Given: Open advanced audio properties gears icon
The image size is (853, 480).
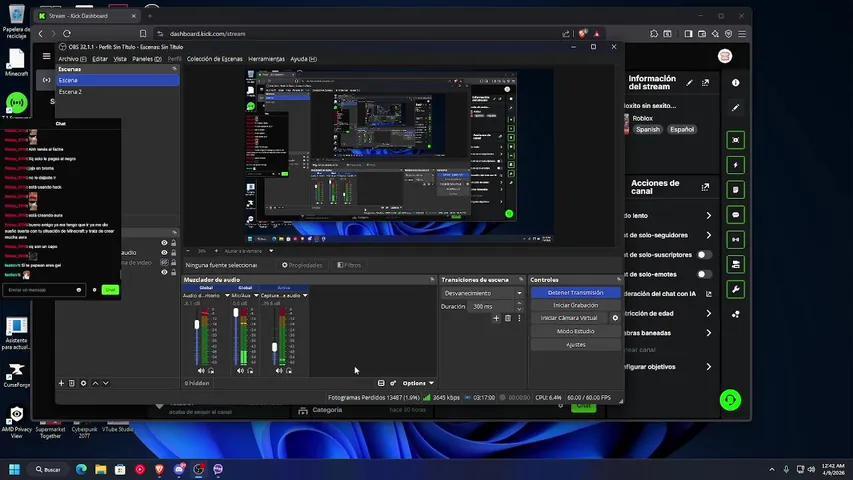Looking at the screenshot, I should [x=393, y=383].
